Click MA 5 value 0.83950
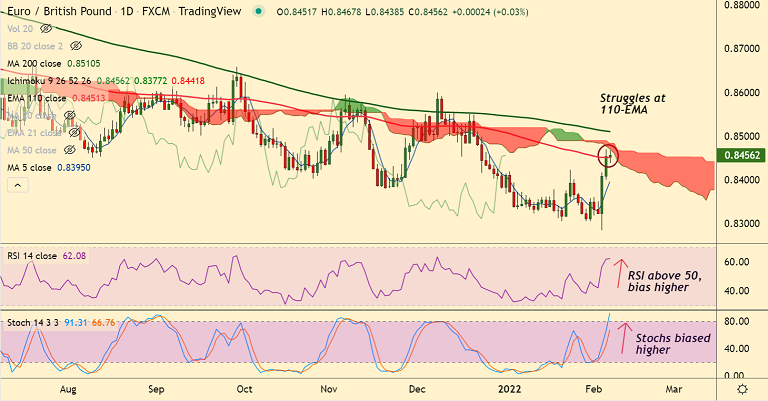This screenshot has width=768, height=401. tap(74, 167)
